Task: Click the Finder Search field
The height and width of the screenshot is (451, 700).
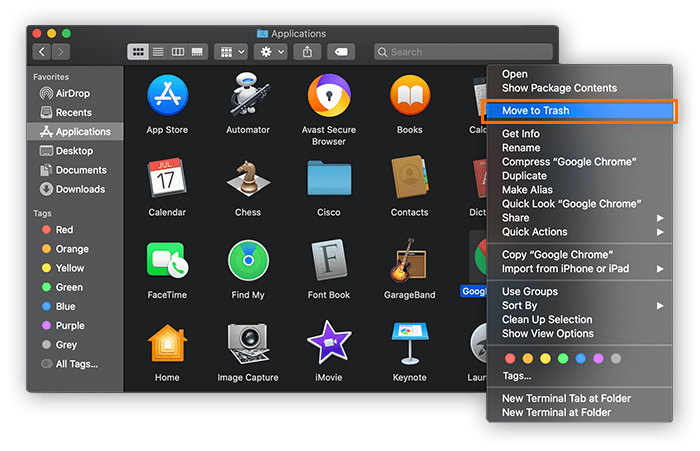Action: pyautogui.click(x=463, y=52)
